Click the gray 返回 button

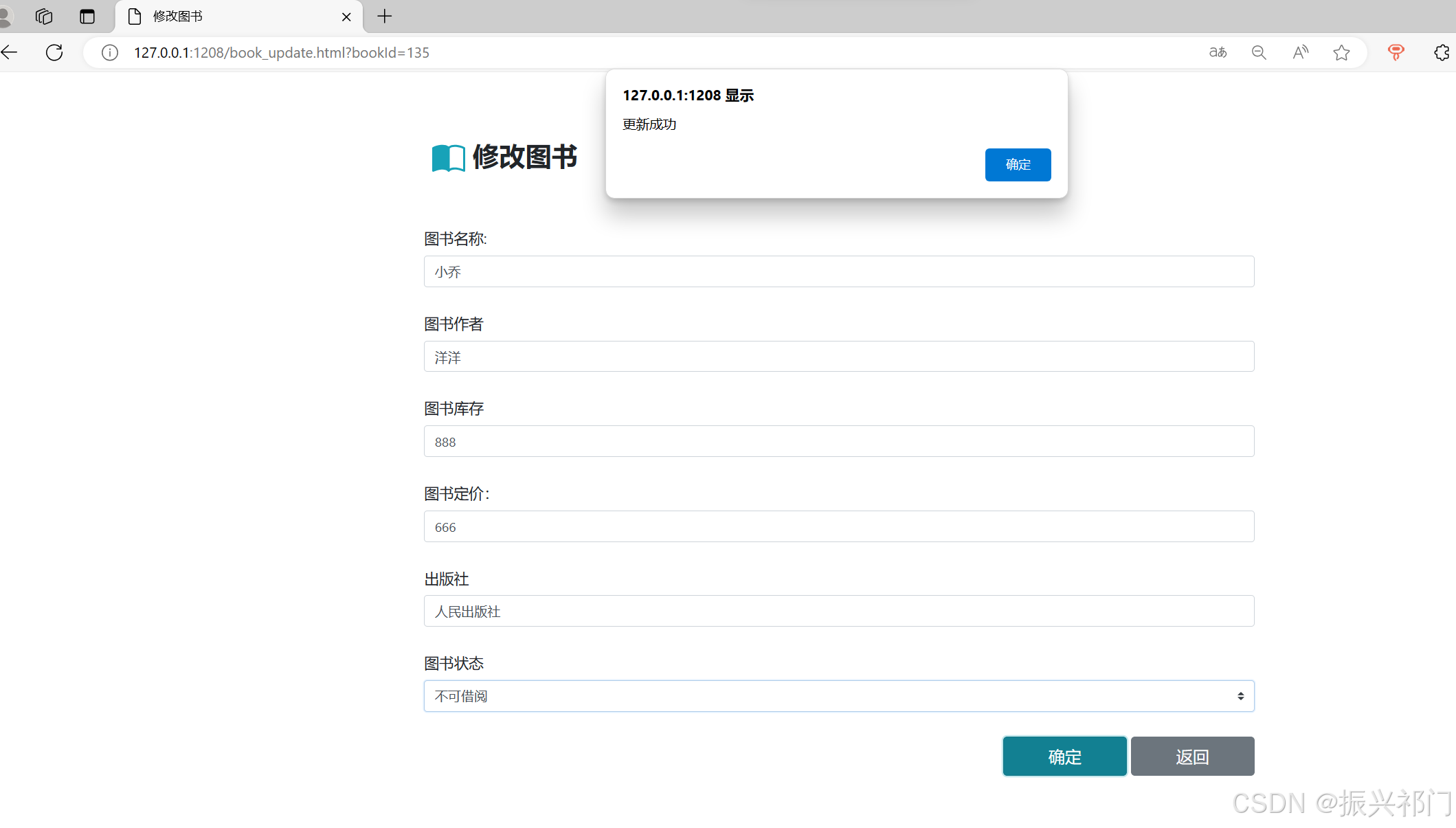1192,757
